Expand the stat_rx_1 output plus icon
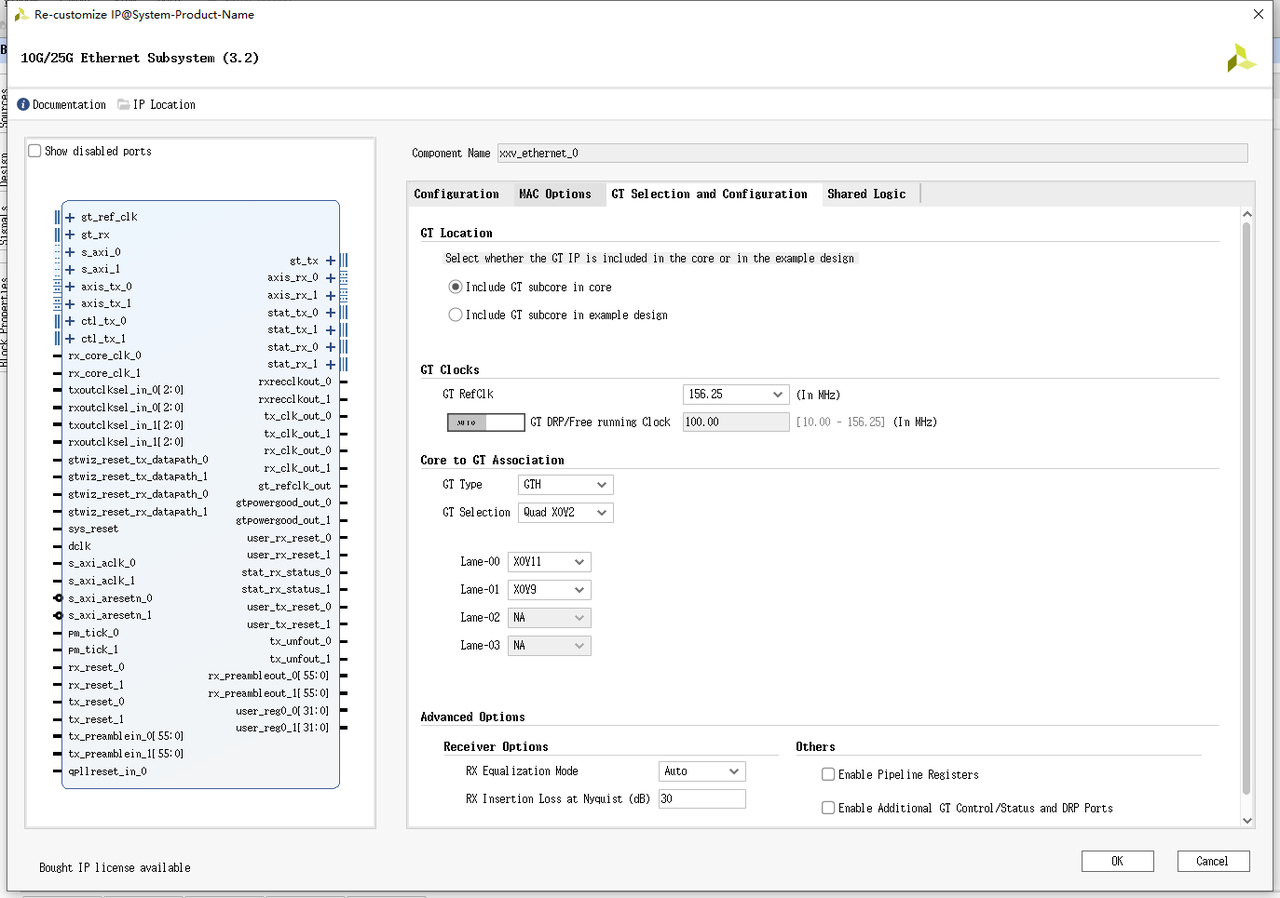Screen dimensions: 1280x898 [x=331, y=364]
